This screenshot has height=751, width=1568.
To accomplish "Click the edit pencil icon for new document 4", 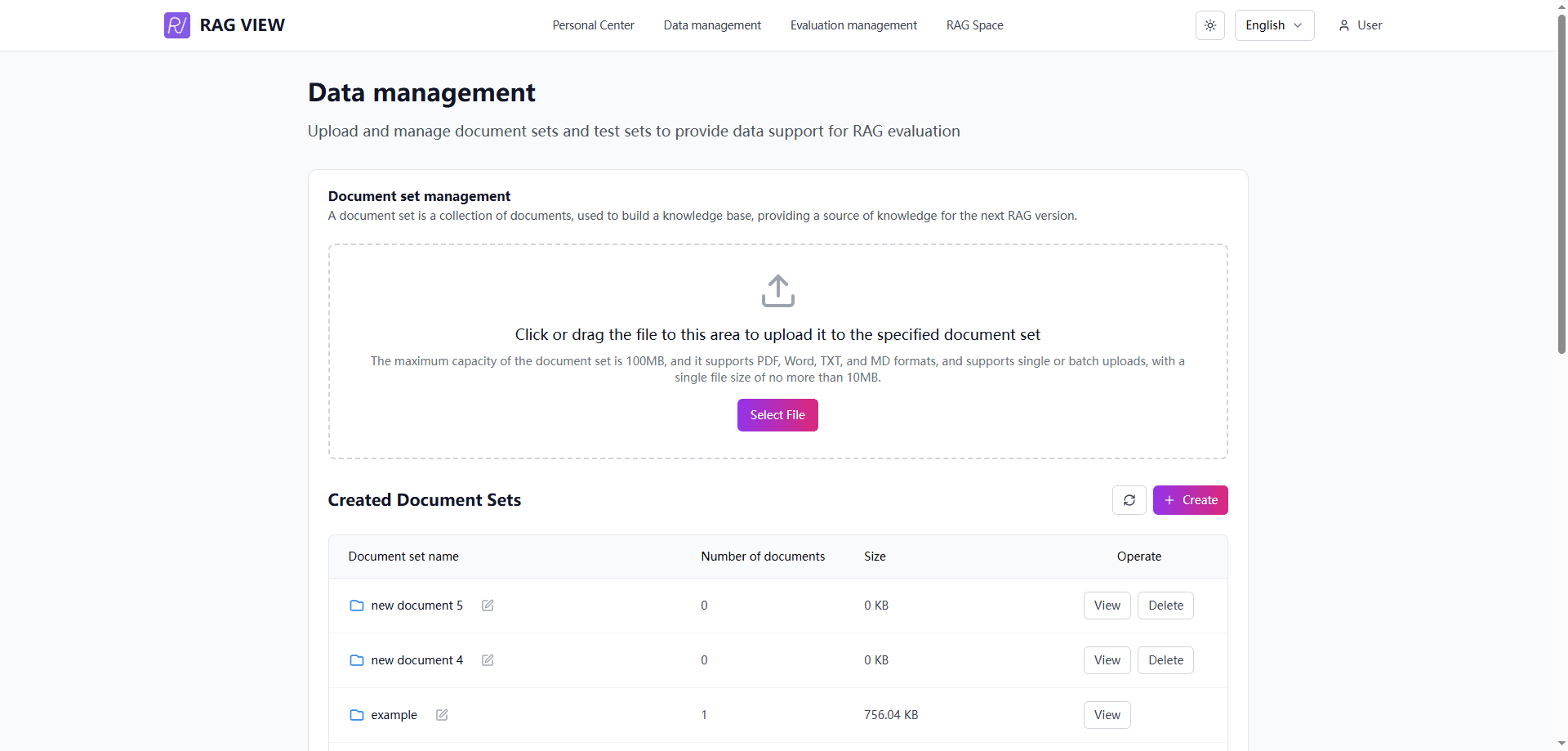I will (488, 660).
